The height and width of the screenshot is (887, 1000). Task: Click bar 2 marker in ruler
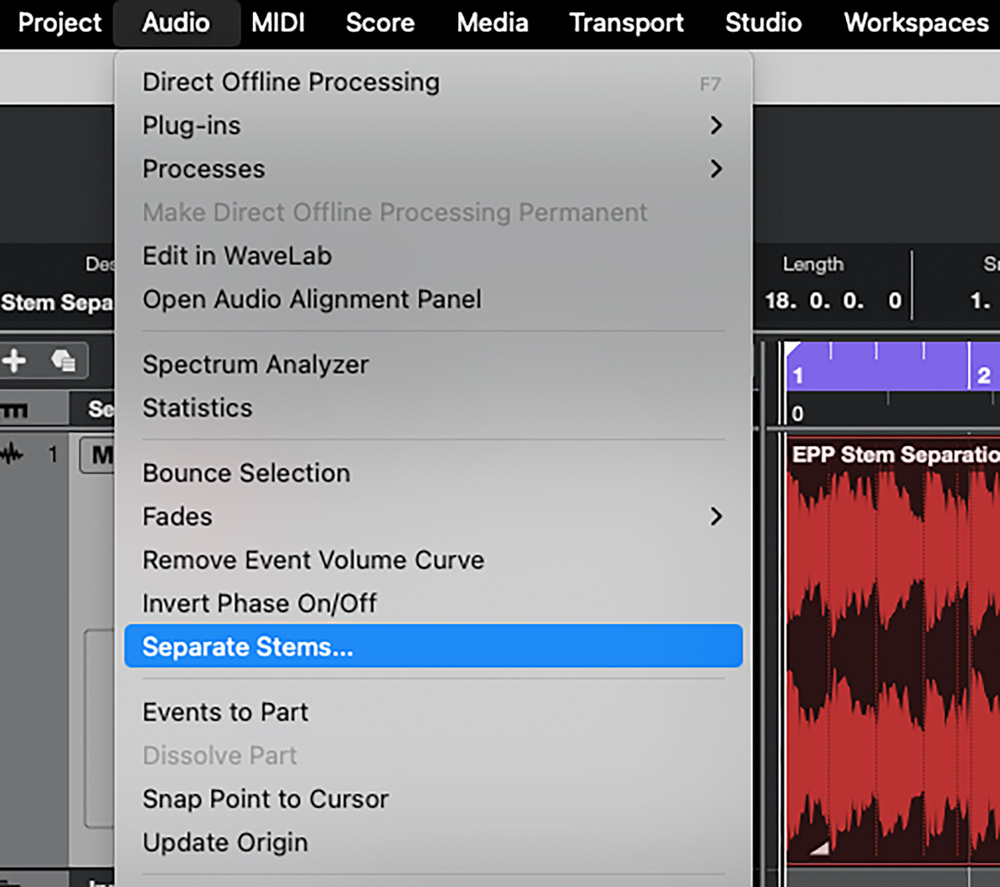point(984,376)
